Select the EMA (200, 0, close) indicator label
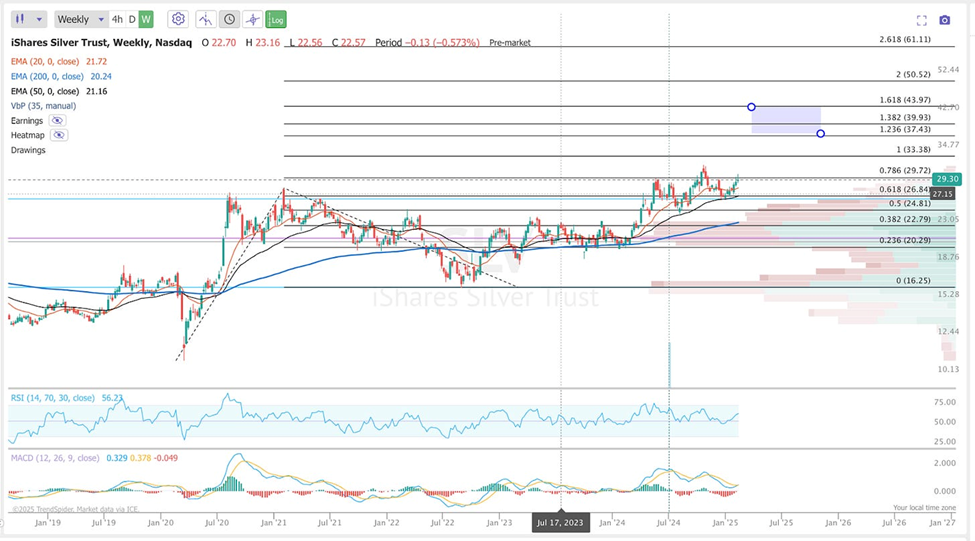Viewport: 975px width, 541px height. pos(47,76)
